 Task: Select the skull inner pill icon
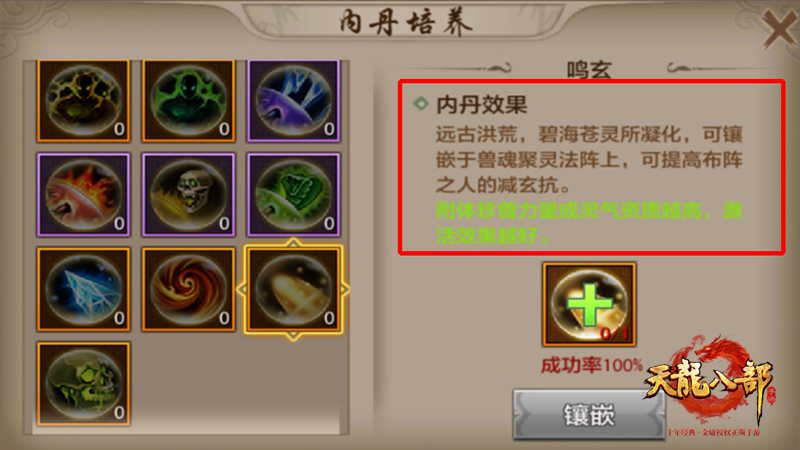click(189, 195)
